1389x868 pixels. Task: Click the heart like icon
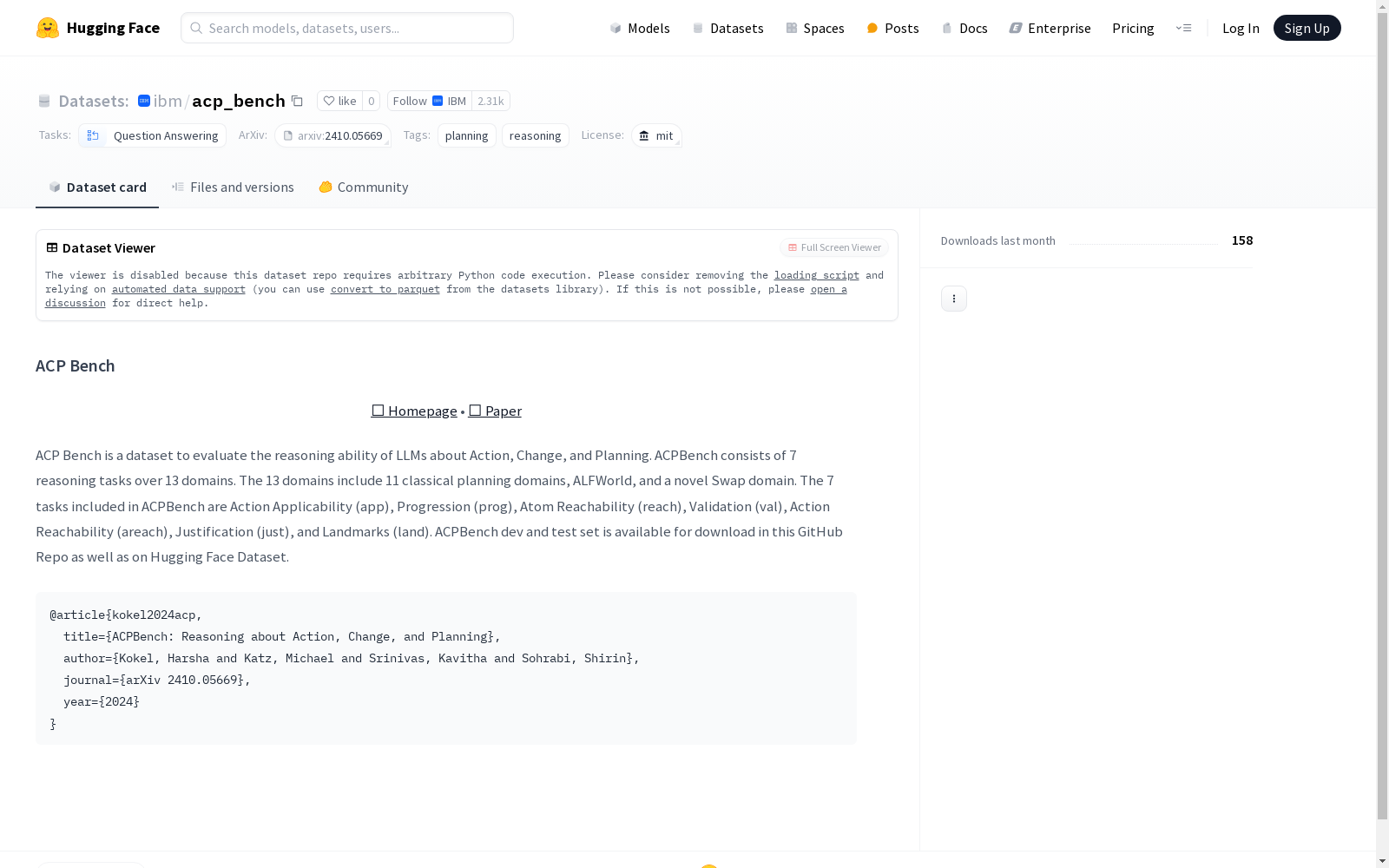(329, 101)
